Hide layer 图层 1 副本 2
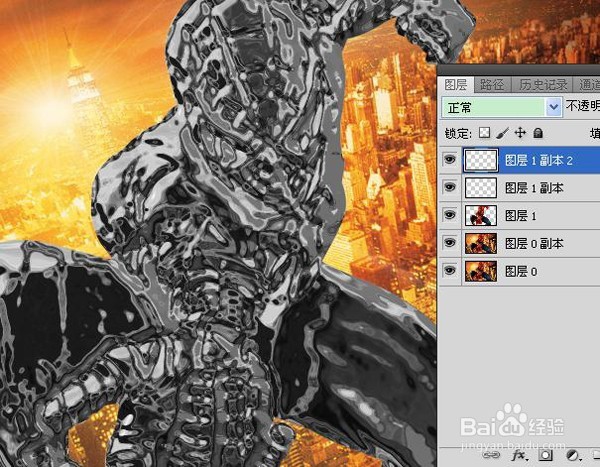This screenshot has height=467, width=600. coord(450,159)
